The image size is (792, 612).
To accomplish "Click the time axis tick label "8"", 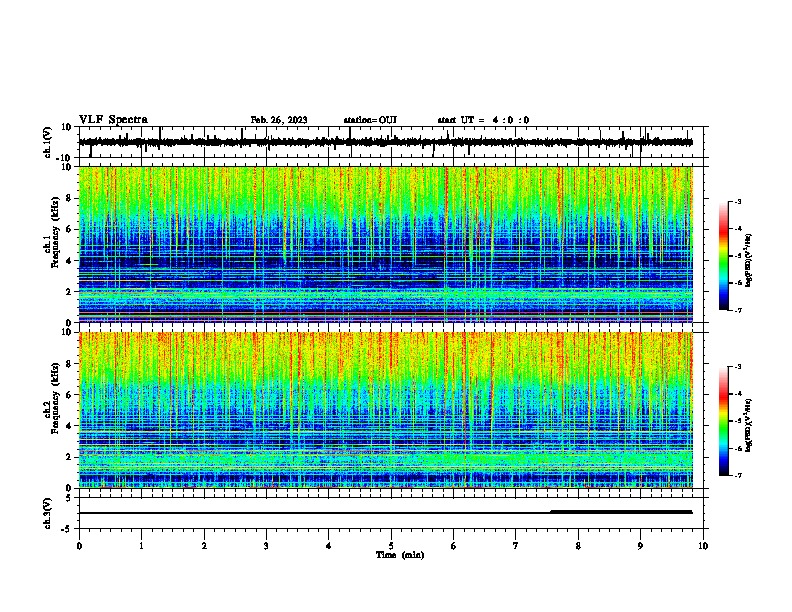I will point(578,546).
